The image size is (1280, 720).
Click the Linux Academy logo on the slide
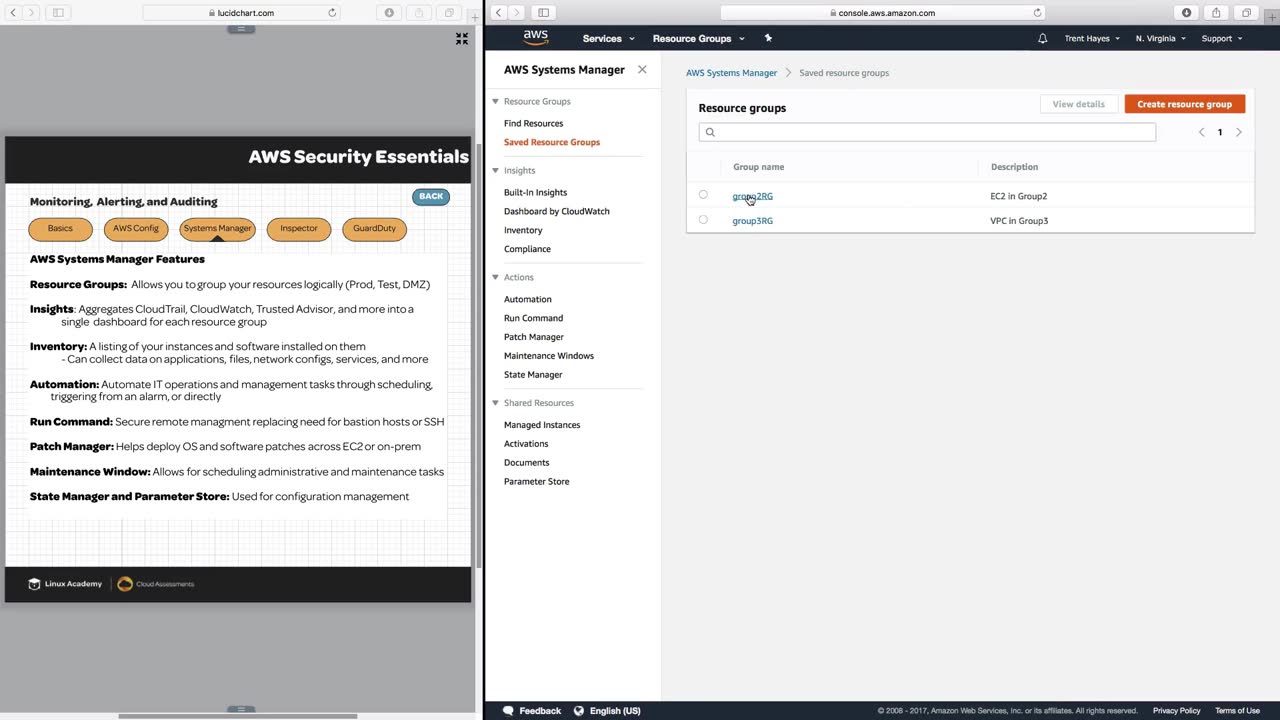pos(65,584)
